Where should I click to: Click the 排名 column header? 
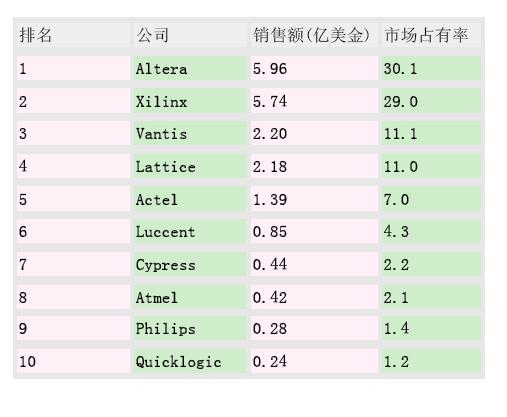(73, 35)
